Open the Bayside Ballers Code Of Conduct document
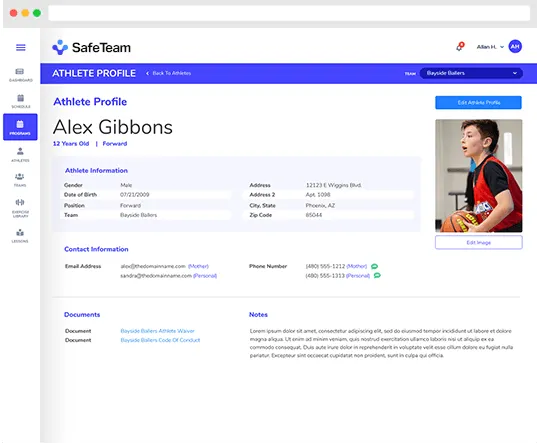The height and width of the screenshot is (445, 537). (160, 340)
